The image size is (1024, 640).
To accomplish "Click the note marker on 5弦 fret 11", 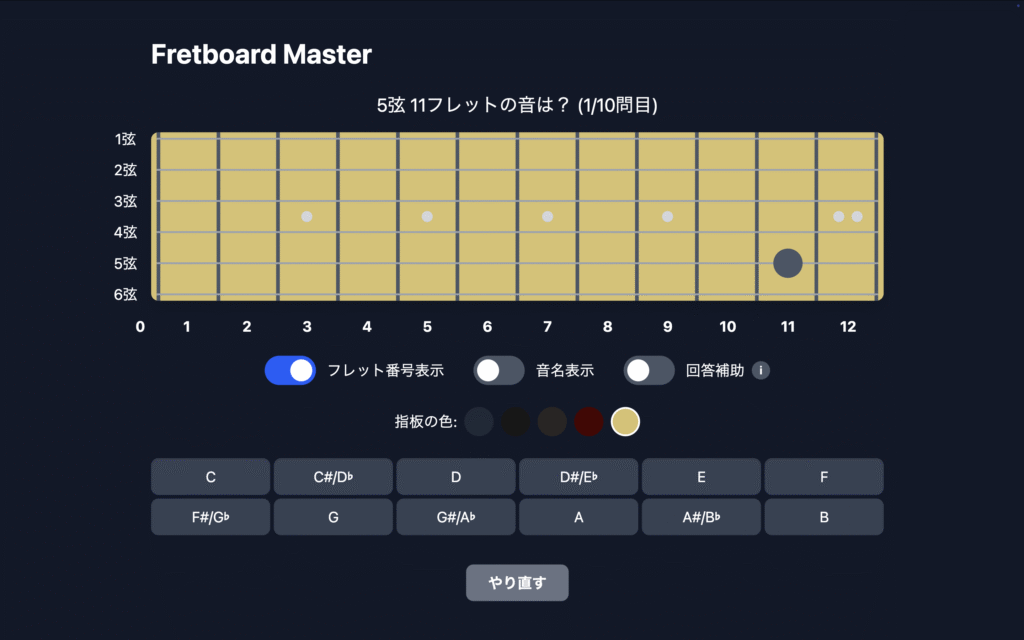I will click(x=788, y=263).
